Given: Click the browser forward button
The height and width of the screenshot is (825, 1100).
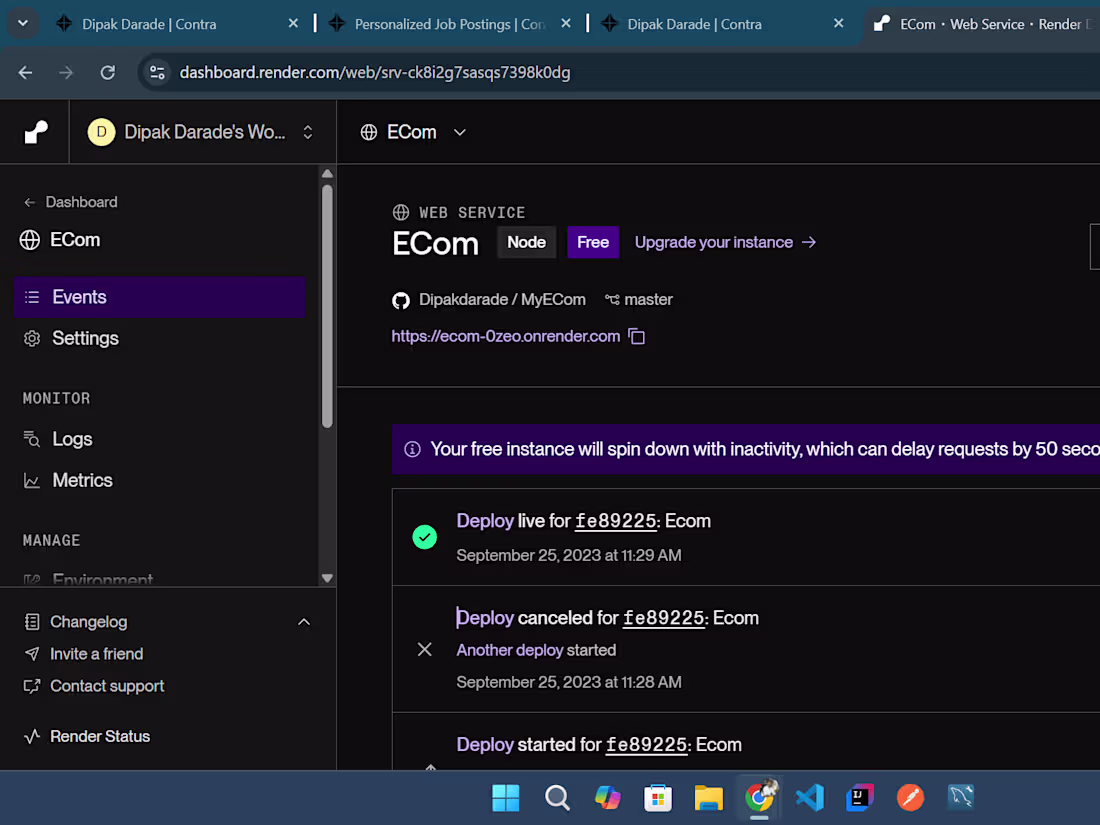Looking at the screenshot, I should click(66, 72).
